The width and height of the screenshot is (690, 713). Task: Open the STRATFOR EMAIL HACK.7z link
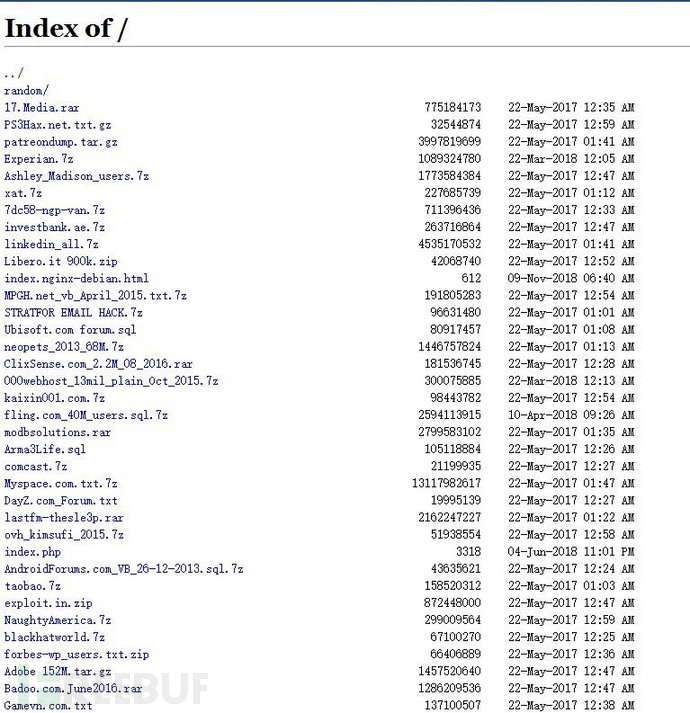[73, 313]
